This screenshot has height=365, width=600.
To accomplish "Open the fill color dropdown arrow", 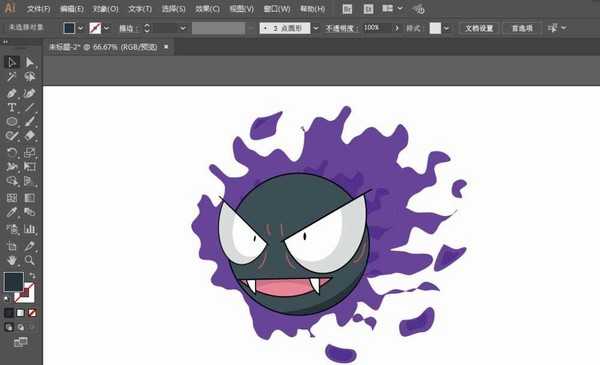I will click(x=80, y=28).
